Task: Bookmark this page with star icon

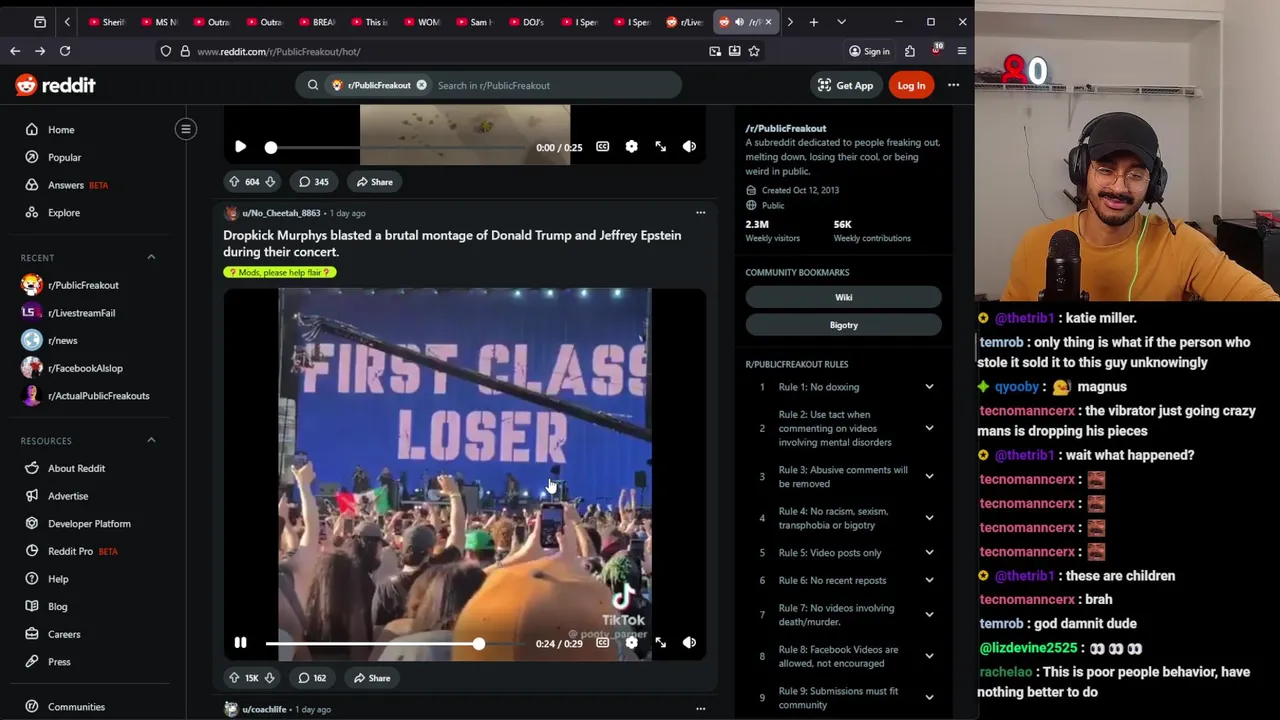Action: 754,51
